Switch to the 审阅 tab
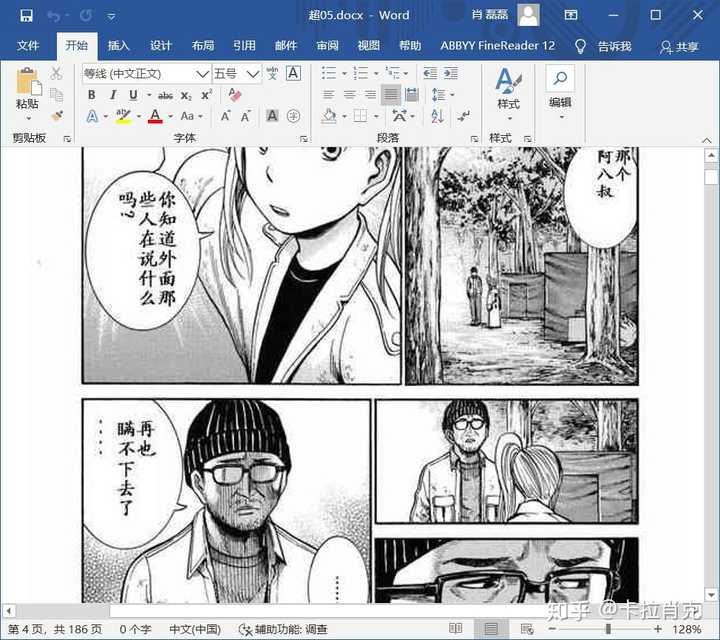 (x=327, y=46)
